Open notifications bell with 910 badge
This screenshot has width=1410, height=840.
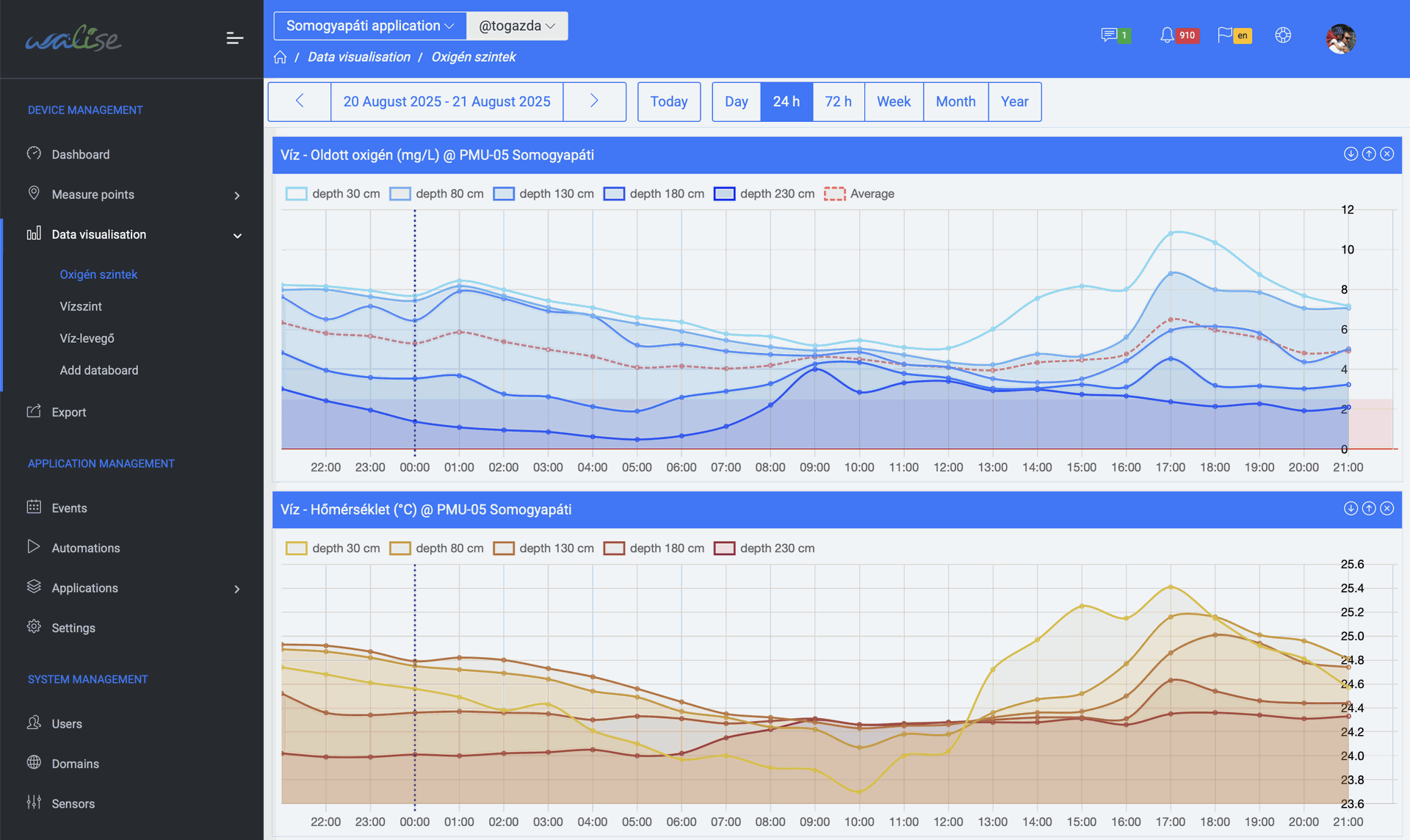point(1166,35)
